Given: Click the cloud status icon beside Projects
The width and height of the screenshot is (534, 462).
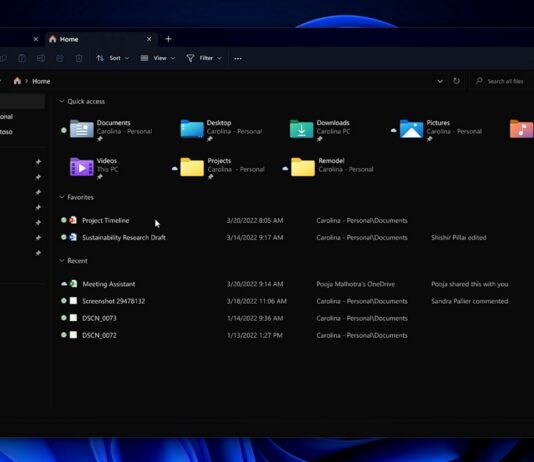Looking at the screenshot, I should pyautogui.click(x=175, y=168).
